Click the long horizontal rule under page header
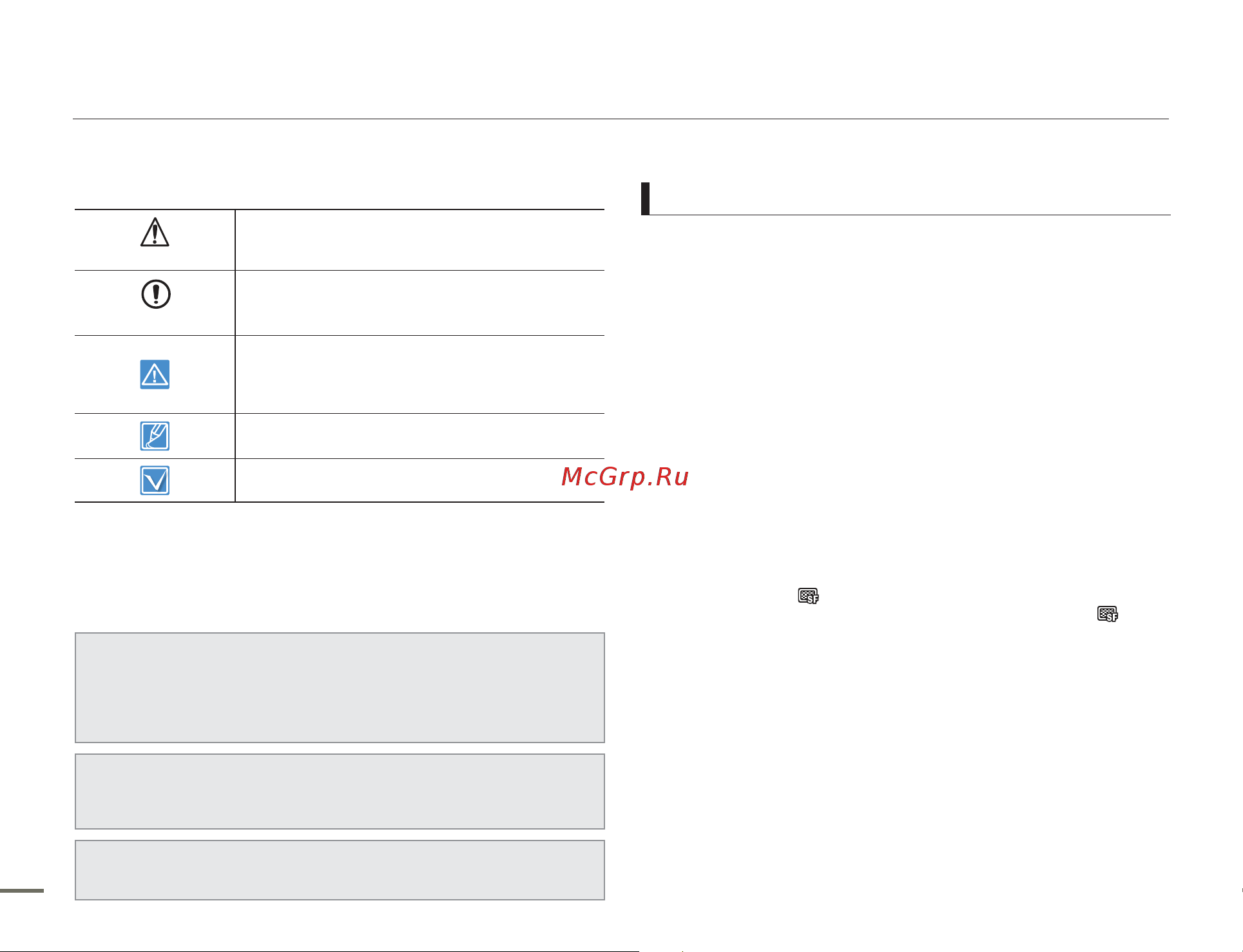Screen dimensions: 1243x952 (621, 119)
